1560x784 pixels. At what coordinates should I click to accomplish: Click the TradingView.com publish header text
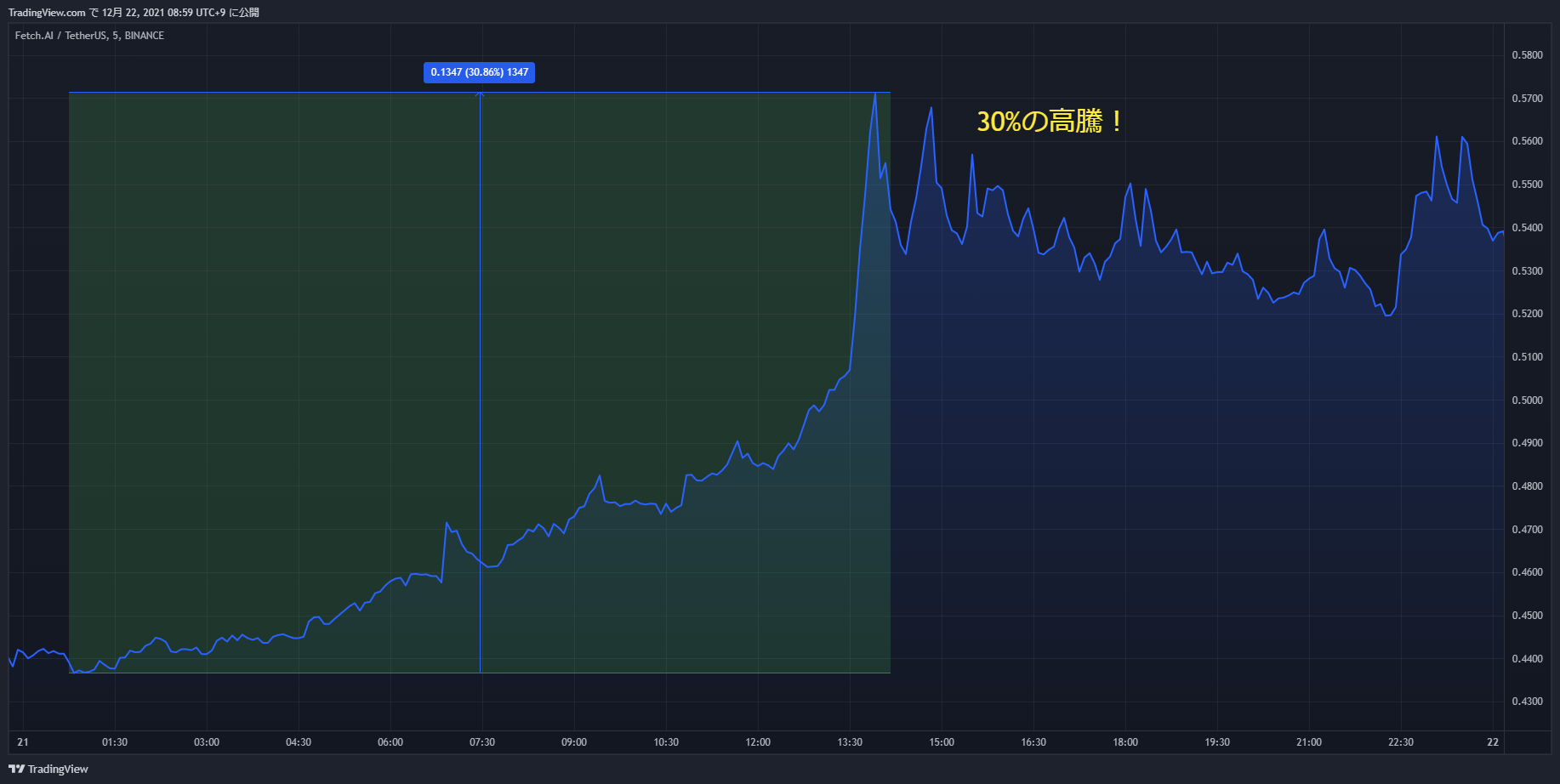pyautogui.click(x=134, y=13)
